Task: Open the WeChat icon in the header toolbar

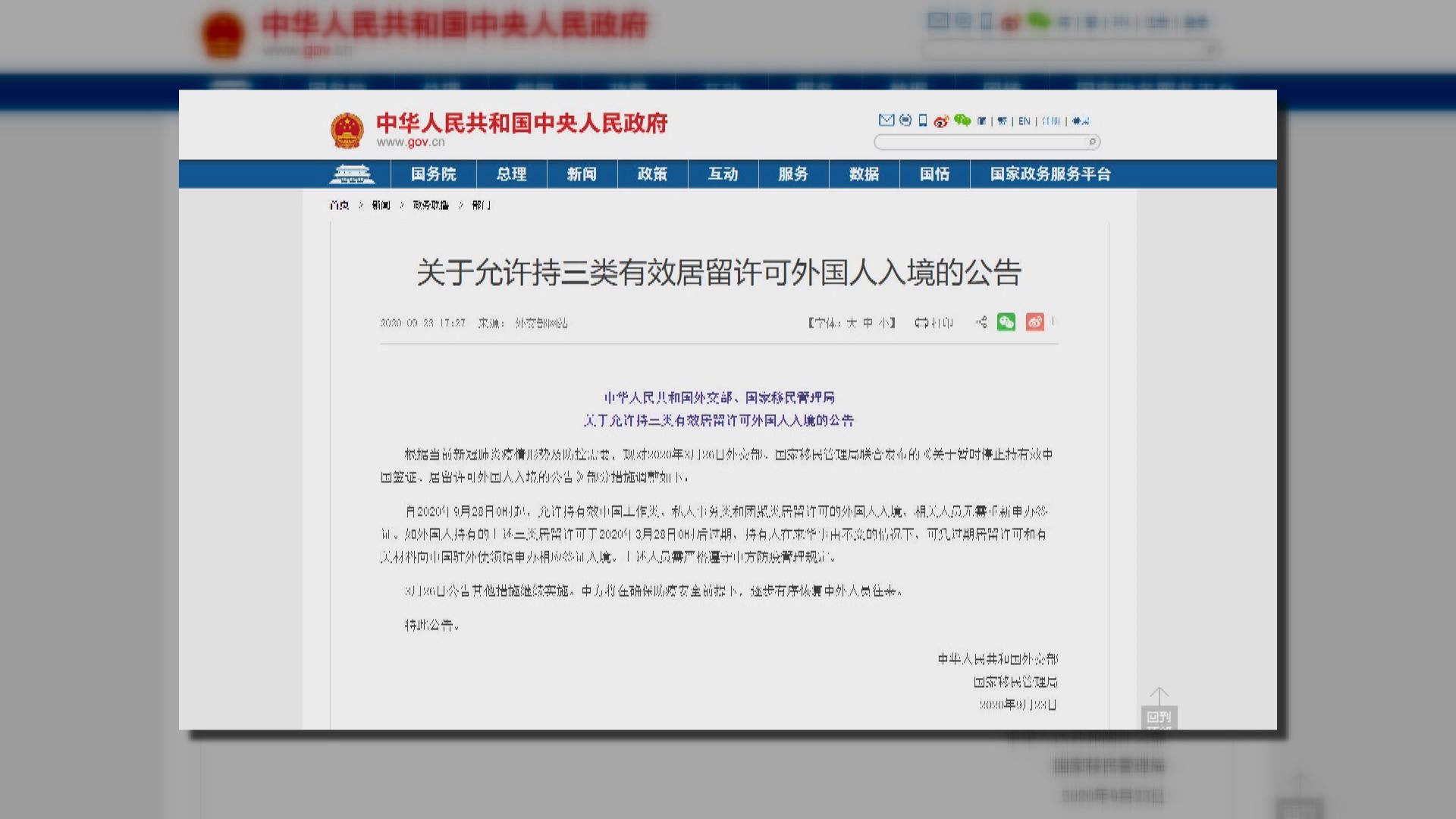Action: (963, 121)
